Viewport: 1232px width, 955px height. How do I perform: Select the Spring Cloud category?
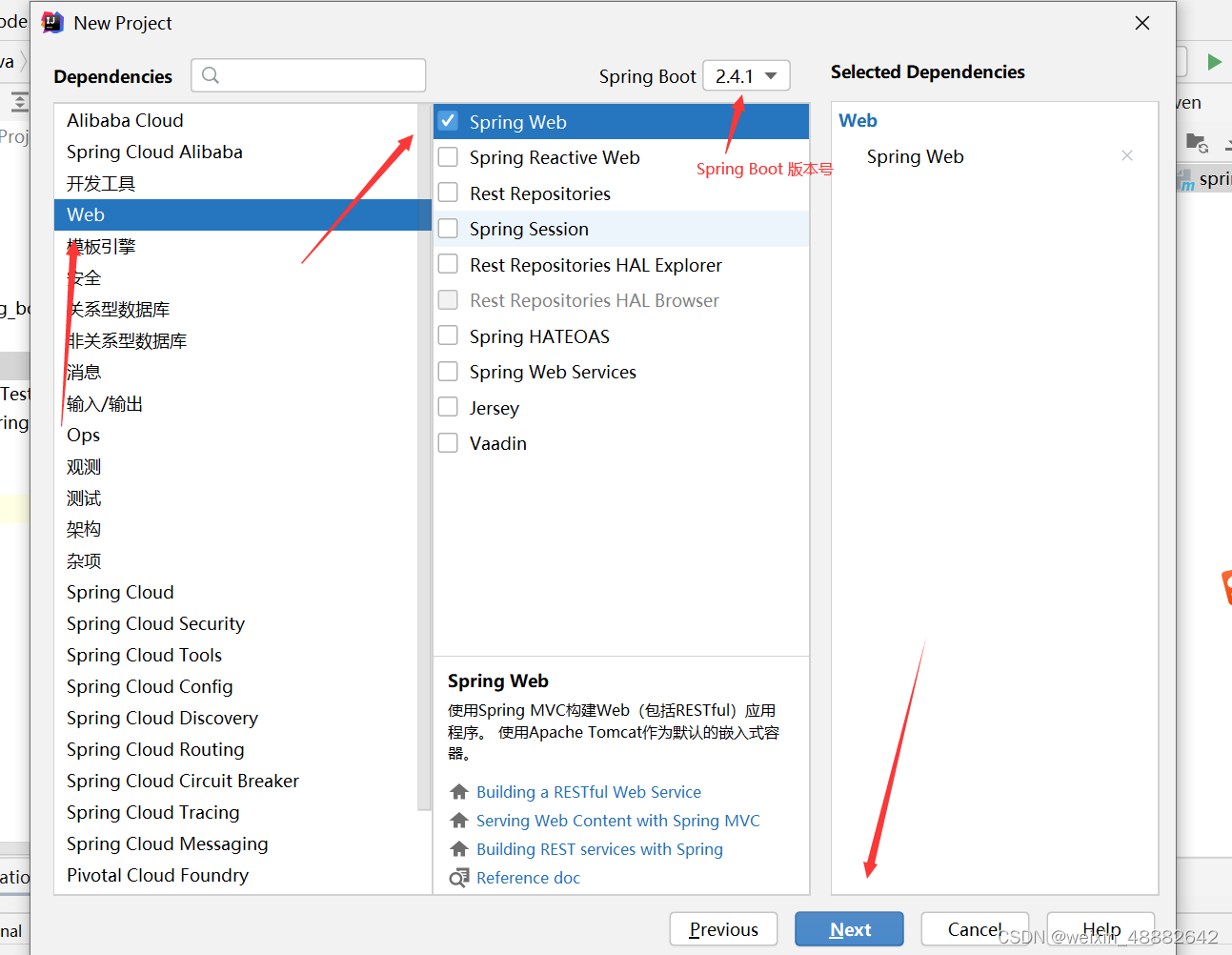[x=235, y=592]
